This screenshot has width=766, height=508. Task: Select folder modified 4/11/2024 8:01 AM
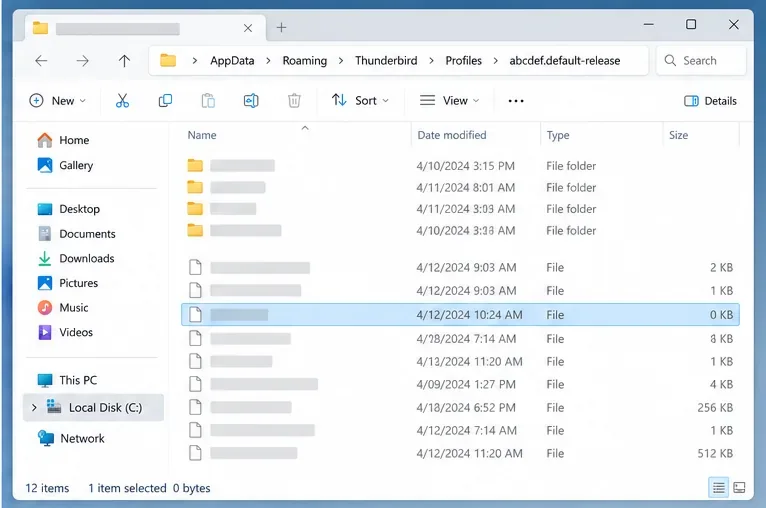(460, 188)
